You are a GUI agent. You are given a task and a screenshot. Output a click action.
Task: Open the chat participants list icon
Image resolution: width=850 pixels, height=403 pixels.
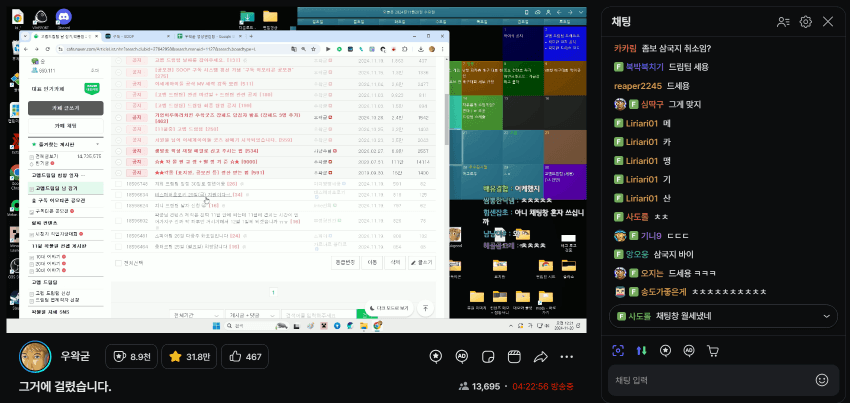tap(783, 21)
